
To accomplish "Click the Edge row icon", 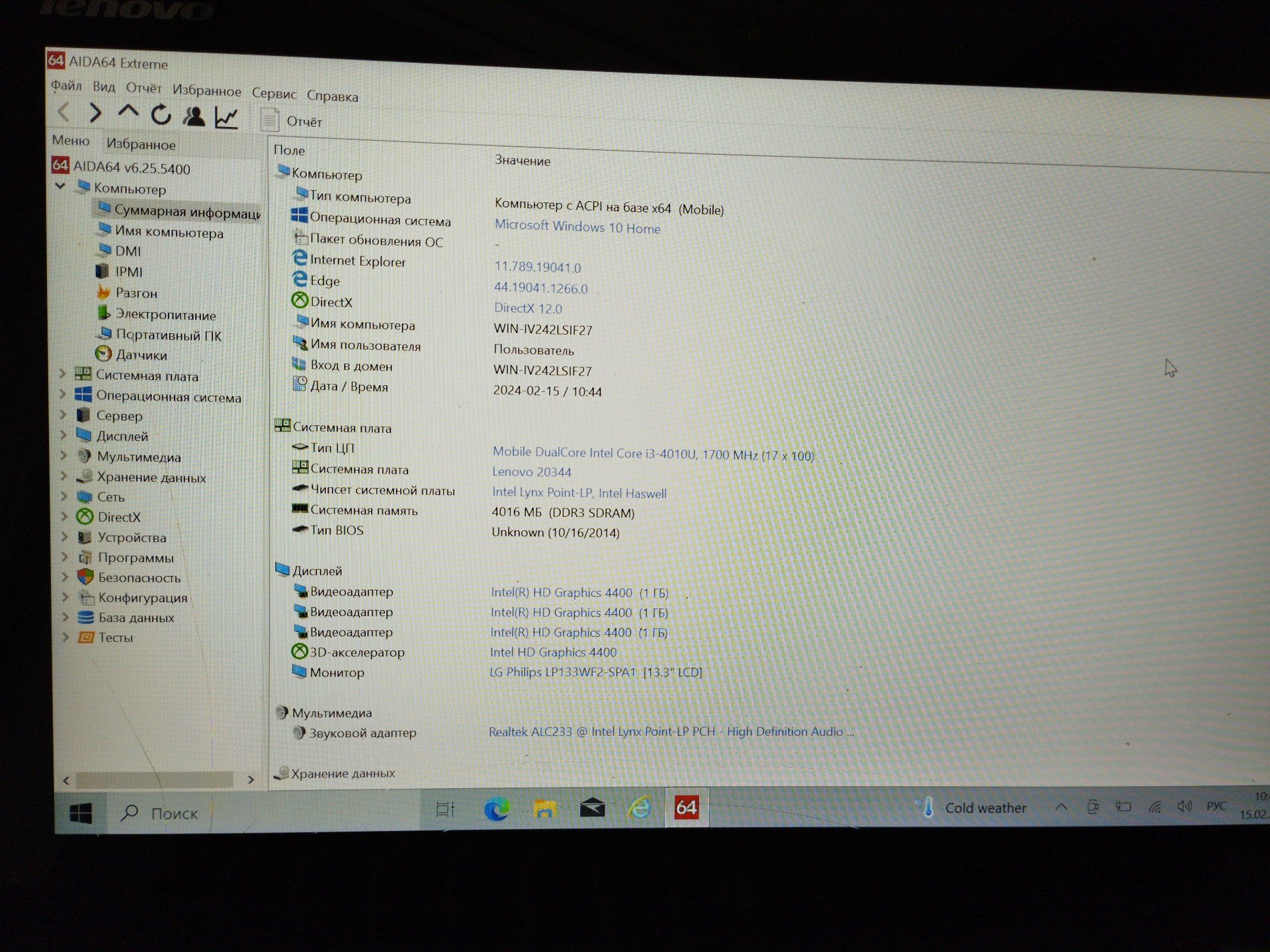I will pos(300,279).
